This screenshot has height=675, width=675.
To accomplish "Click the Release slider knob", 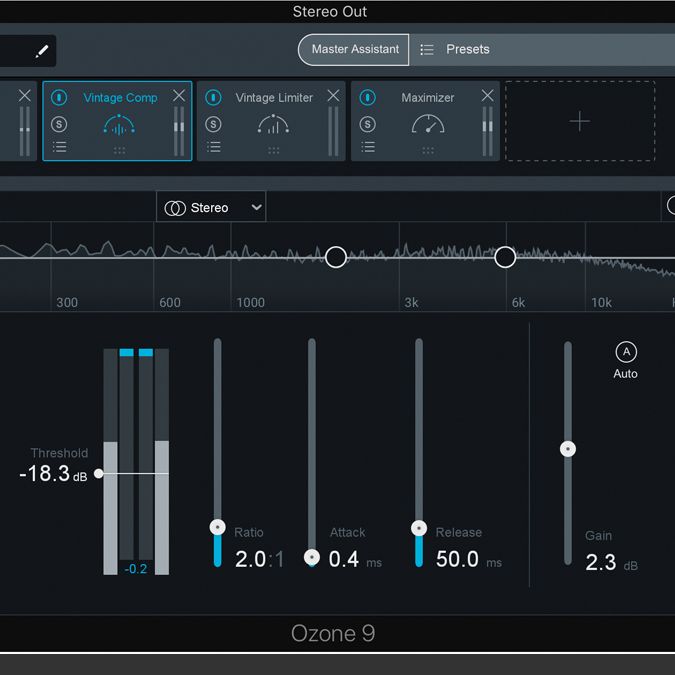I will 419,528.
